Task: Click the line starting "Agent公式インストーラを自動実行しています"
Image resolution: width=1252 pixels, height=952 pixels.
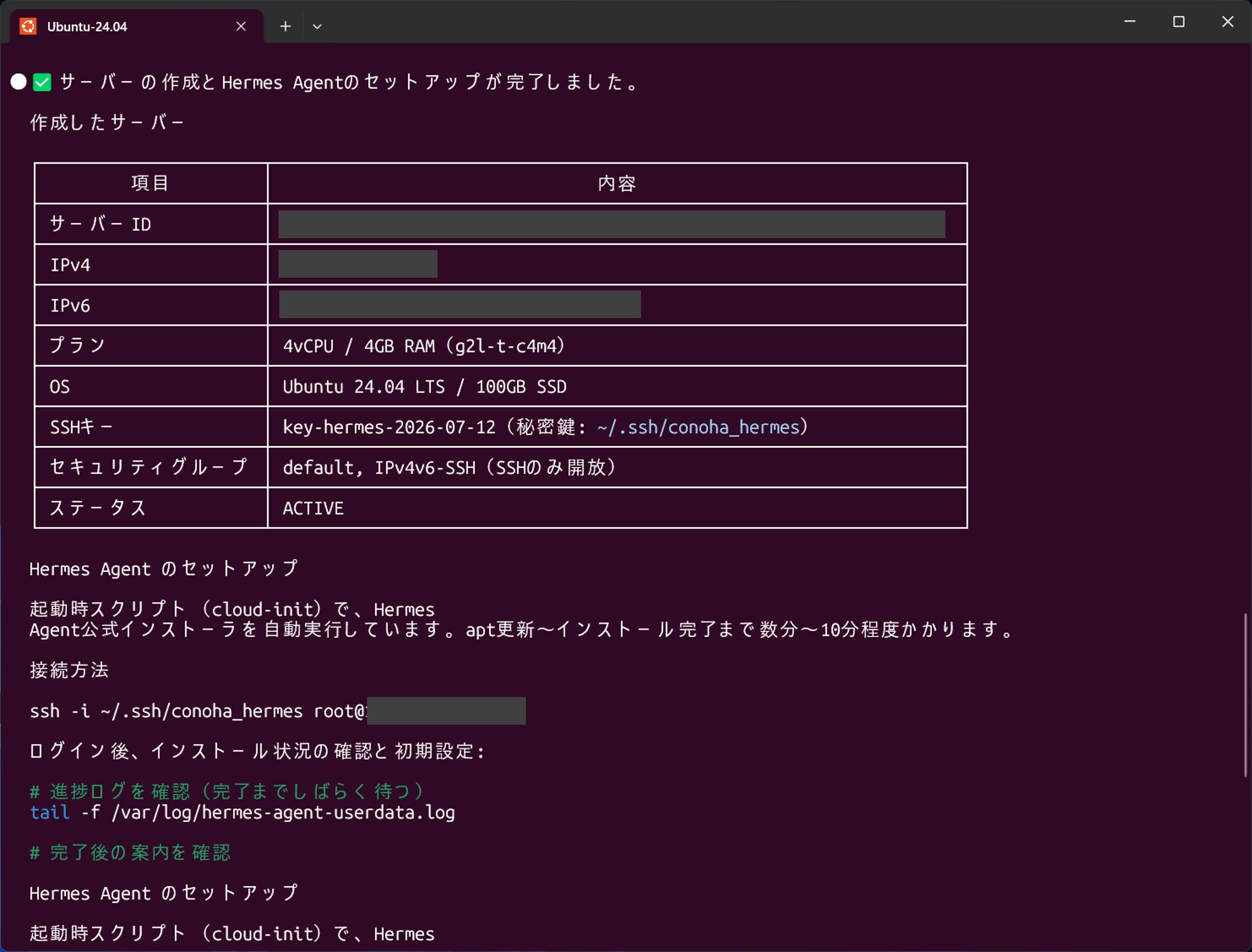Action: (x=522, y=630)
